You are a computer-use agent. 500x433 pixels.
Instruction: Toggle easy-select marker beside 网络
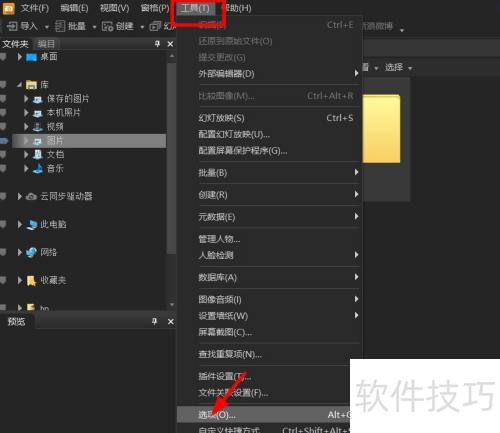click(3, 252)
